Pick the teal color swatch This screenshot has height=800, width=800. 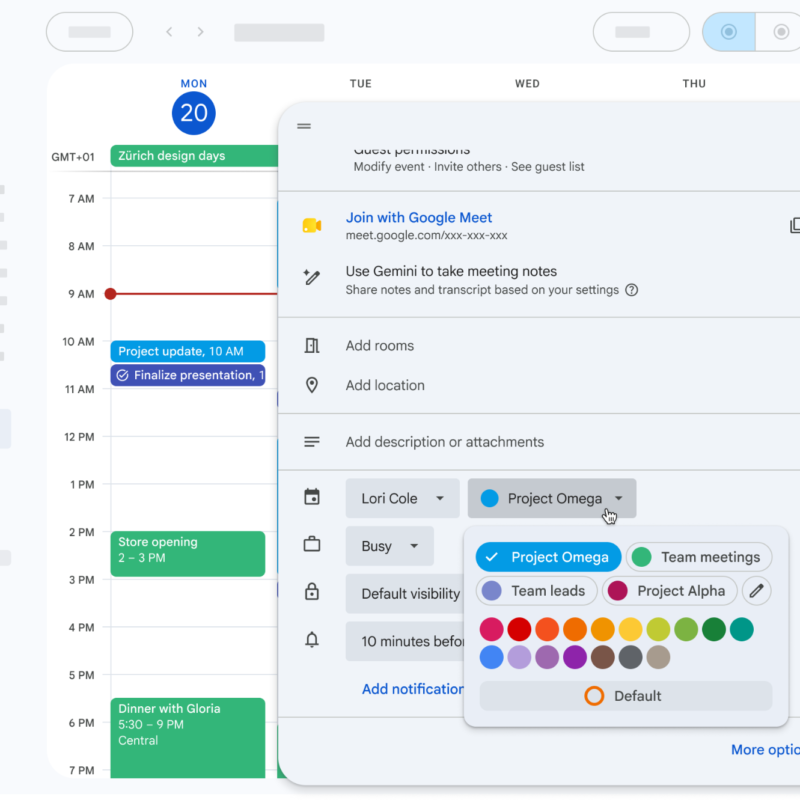(742, 630)
